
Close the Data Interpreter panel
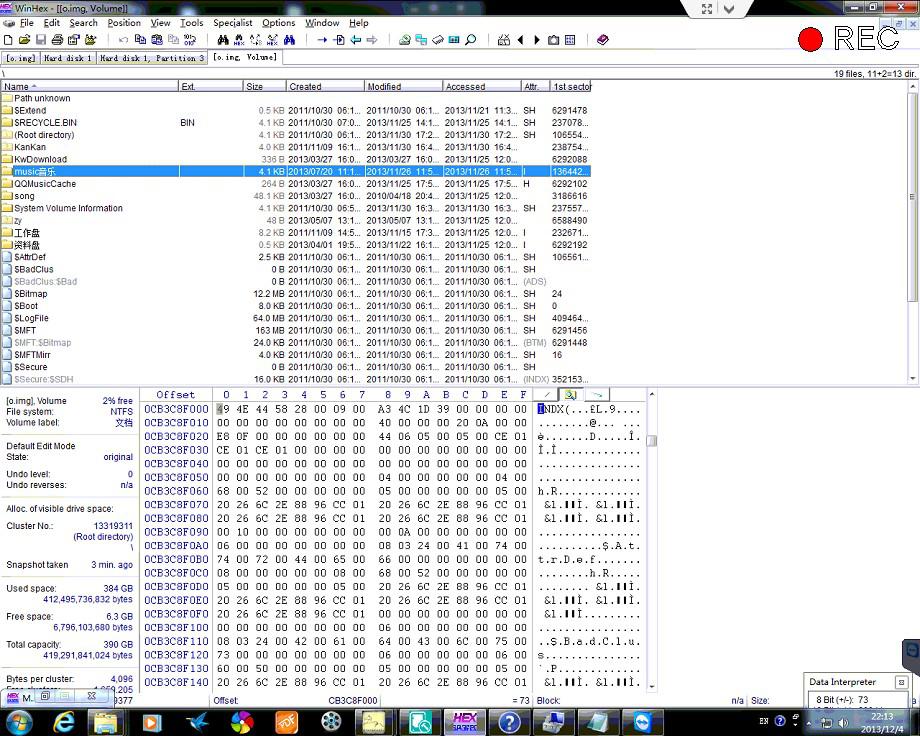pos(900,682)
